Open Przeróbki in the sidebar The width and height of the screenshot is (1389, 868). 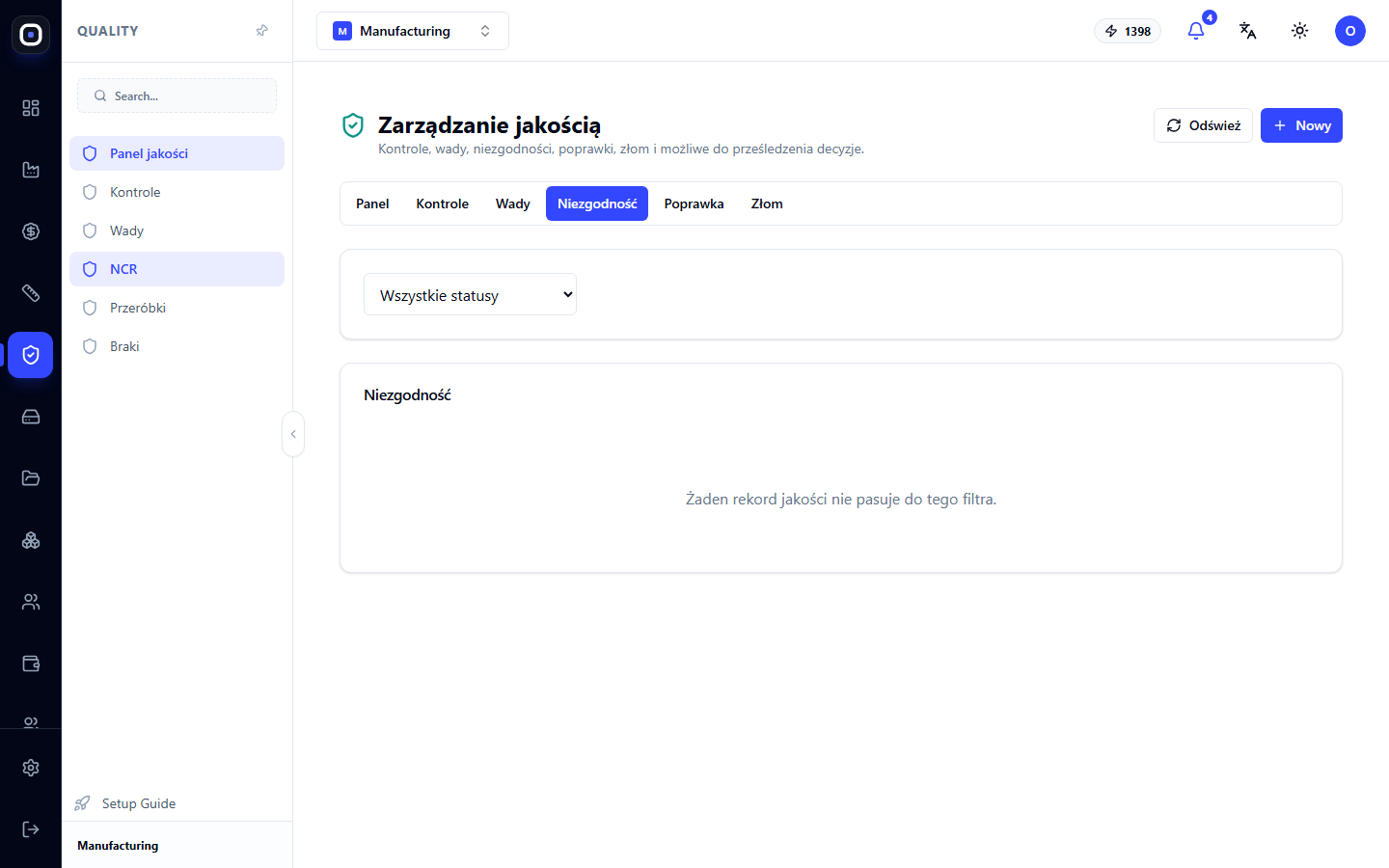[177, 308]
